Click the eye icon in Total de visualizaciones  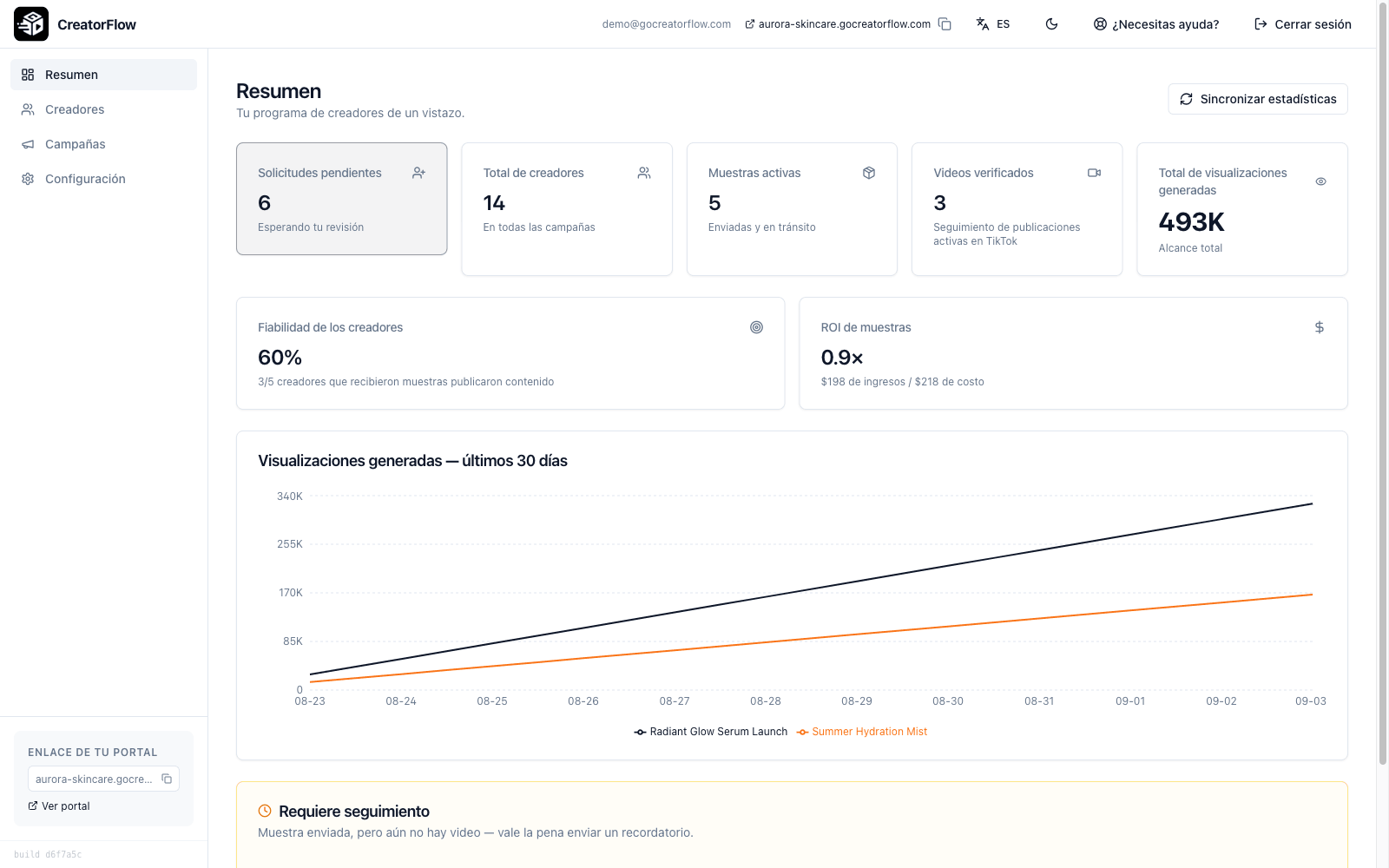(x=1320, y=181)
